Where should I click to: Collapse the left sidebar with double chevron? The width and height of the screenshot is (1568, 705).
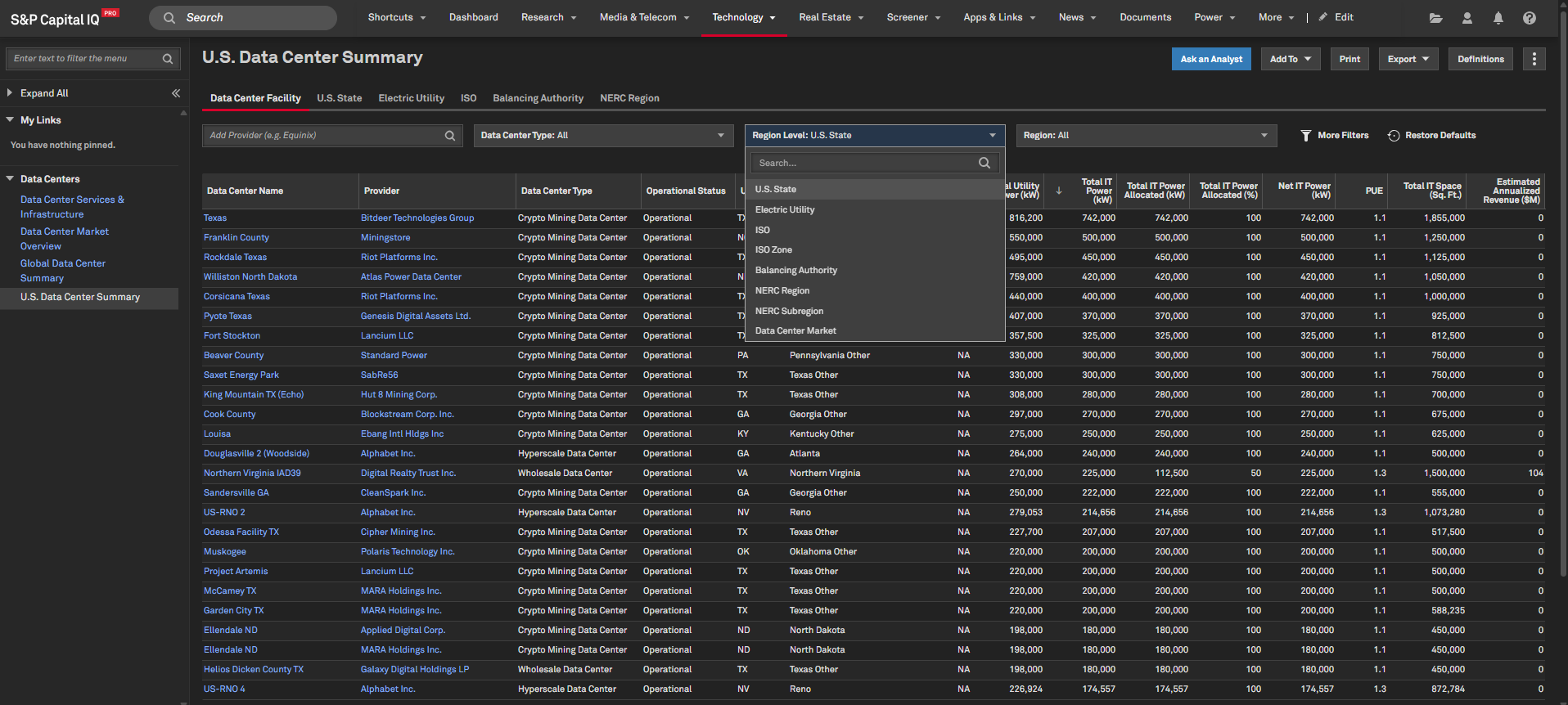(x=175, y=93)
